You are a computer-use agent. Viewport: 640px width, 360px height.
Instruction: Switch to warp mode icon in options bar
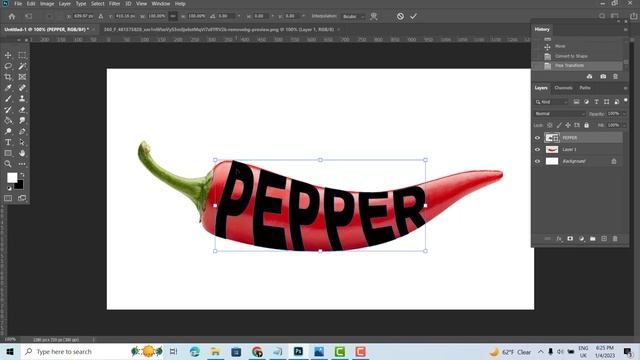pyautogui.click(x=373, y=16)
